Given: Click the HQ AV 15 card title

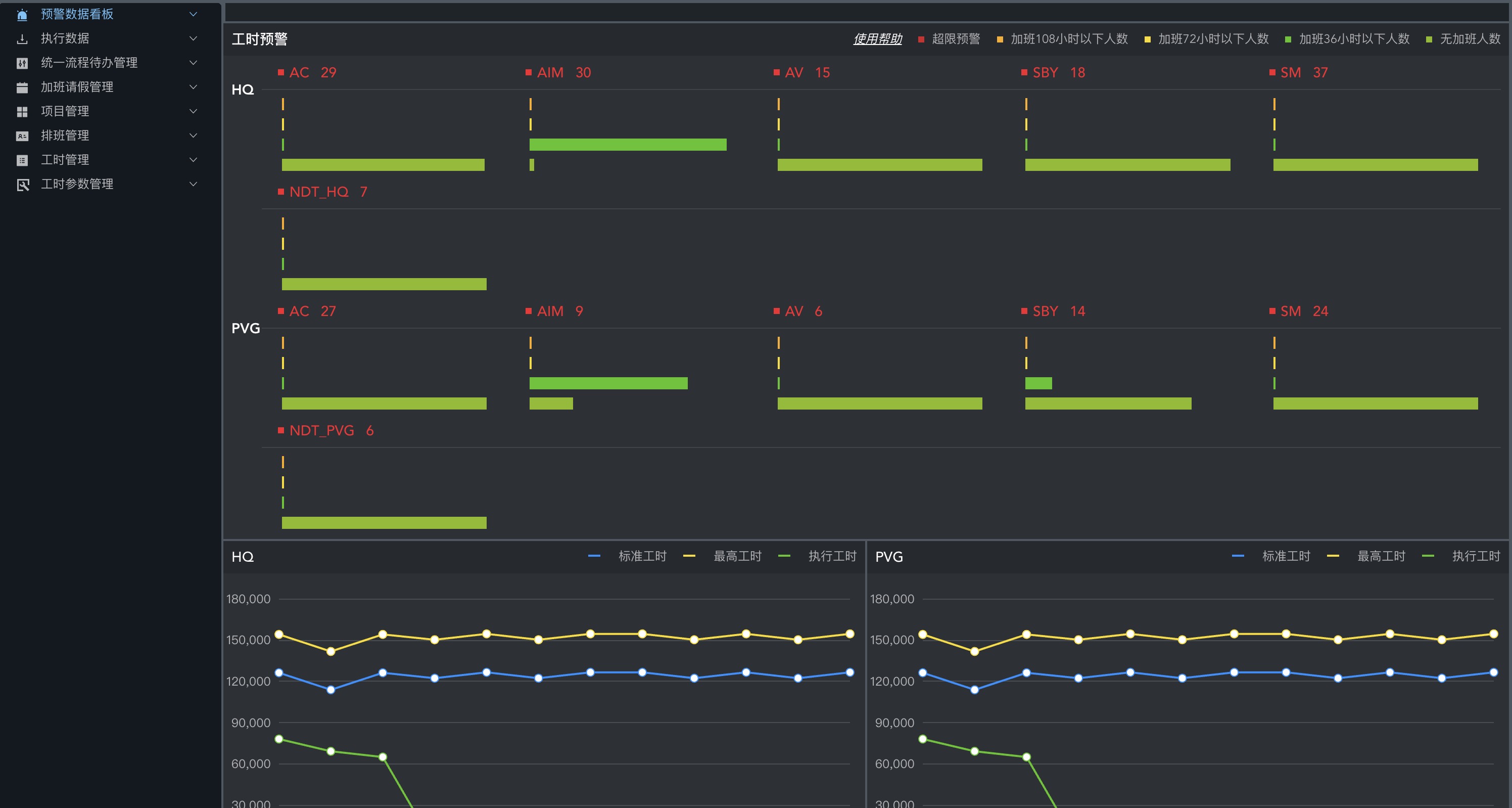Looking at the screenshot, I should (802, 73).
